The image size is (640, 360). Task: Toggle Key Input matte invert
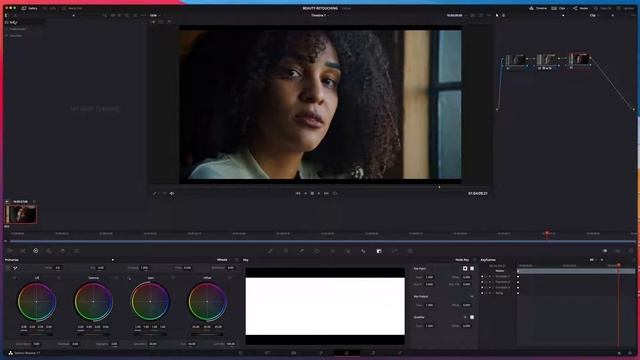pos(465,269)
